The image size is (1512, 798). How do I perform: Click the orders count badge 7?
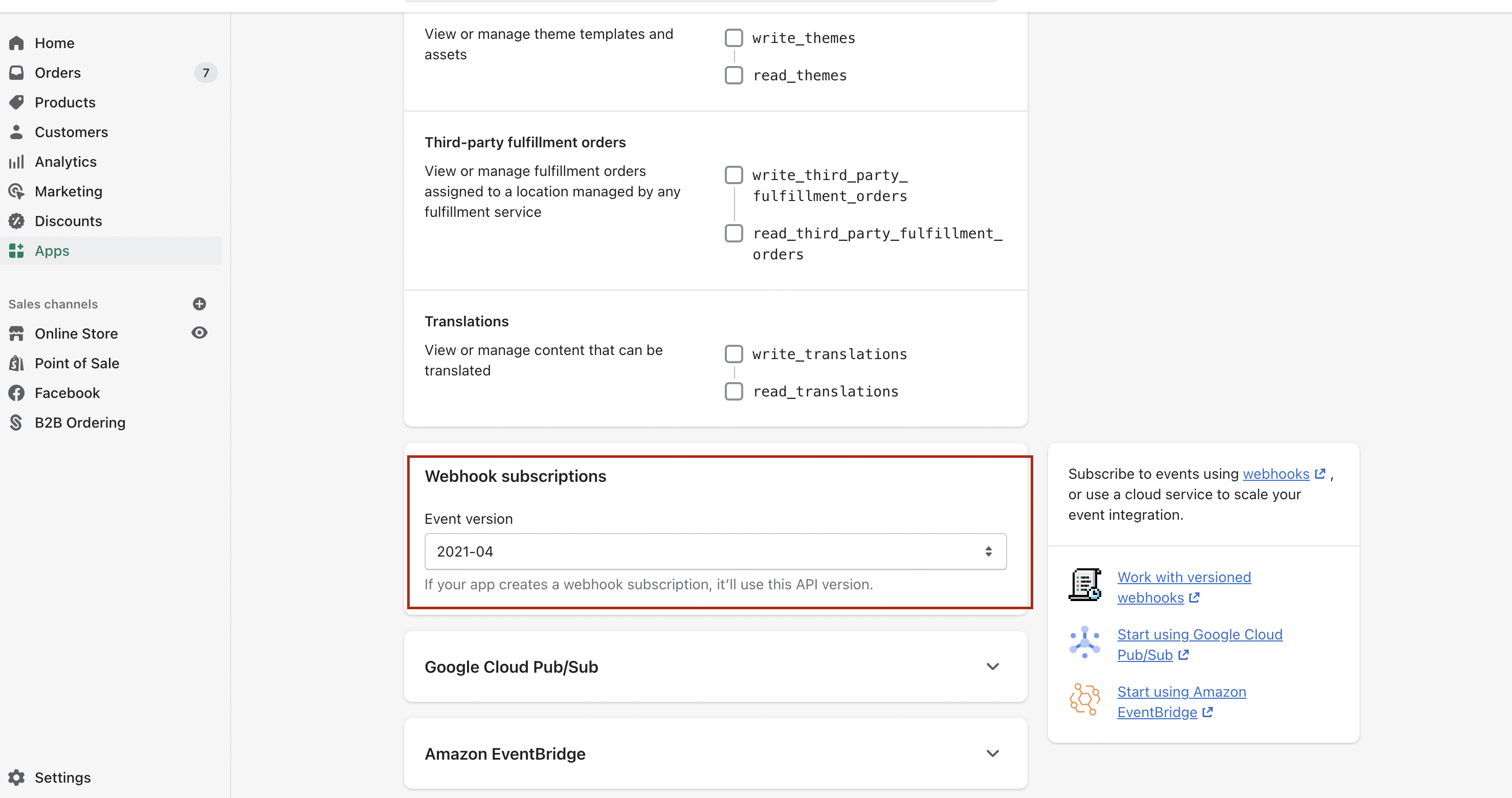(206, 73)
